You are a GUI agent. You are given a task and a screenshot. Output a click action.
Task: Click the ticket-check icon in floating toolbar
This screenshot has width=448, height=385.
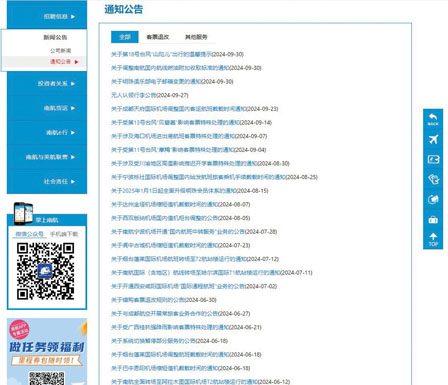tap(433, 179)
